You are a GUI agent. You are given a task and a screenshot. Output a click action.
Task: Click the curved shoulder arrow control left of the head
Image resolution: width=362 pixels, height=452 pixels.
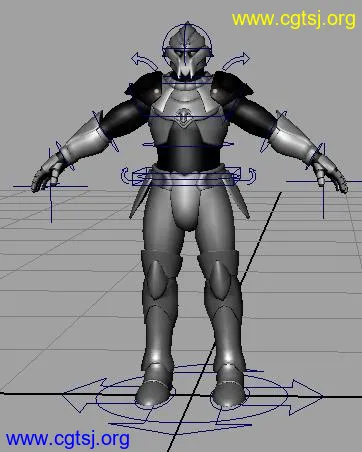pyautogui.click(x=142, y=61)
